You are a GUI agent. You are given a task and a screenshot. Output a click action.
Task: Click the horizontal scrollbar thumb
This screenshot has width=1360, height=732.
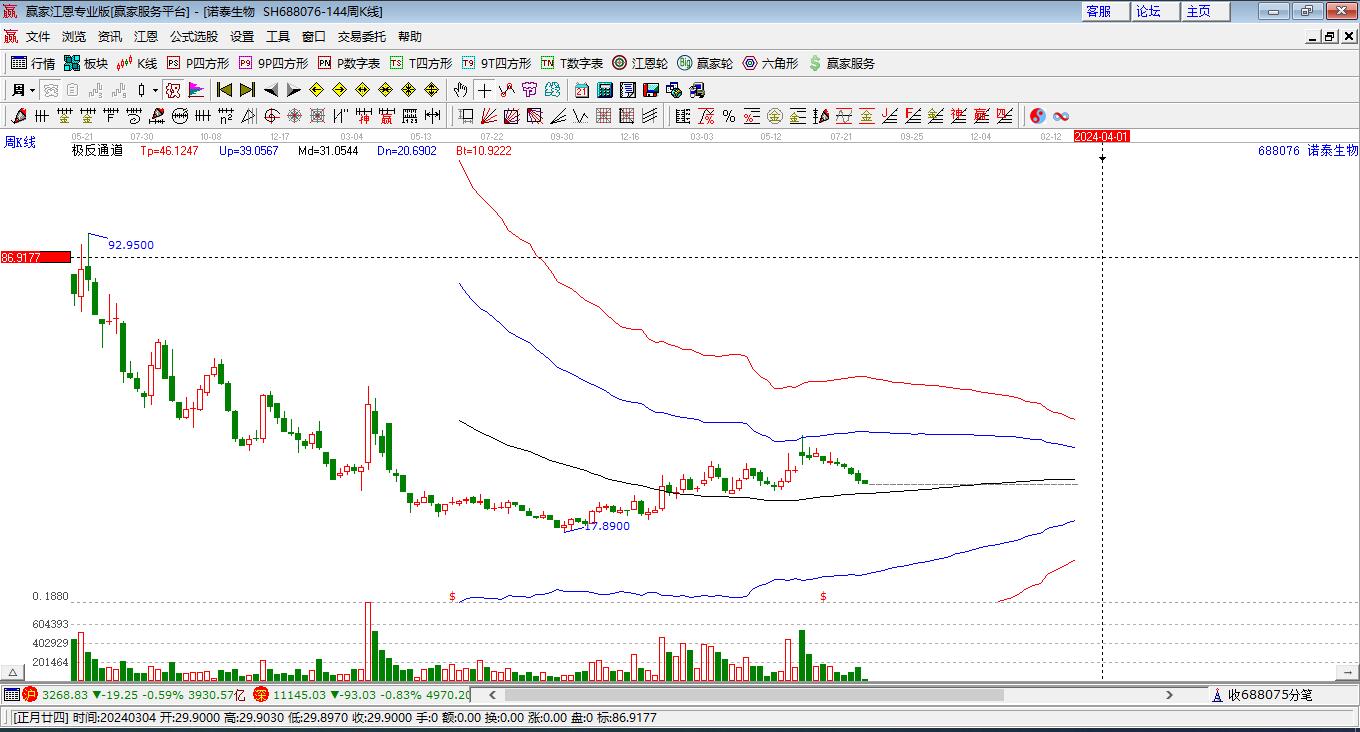coord(754,695)
